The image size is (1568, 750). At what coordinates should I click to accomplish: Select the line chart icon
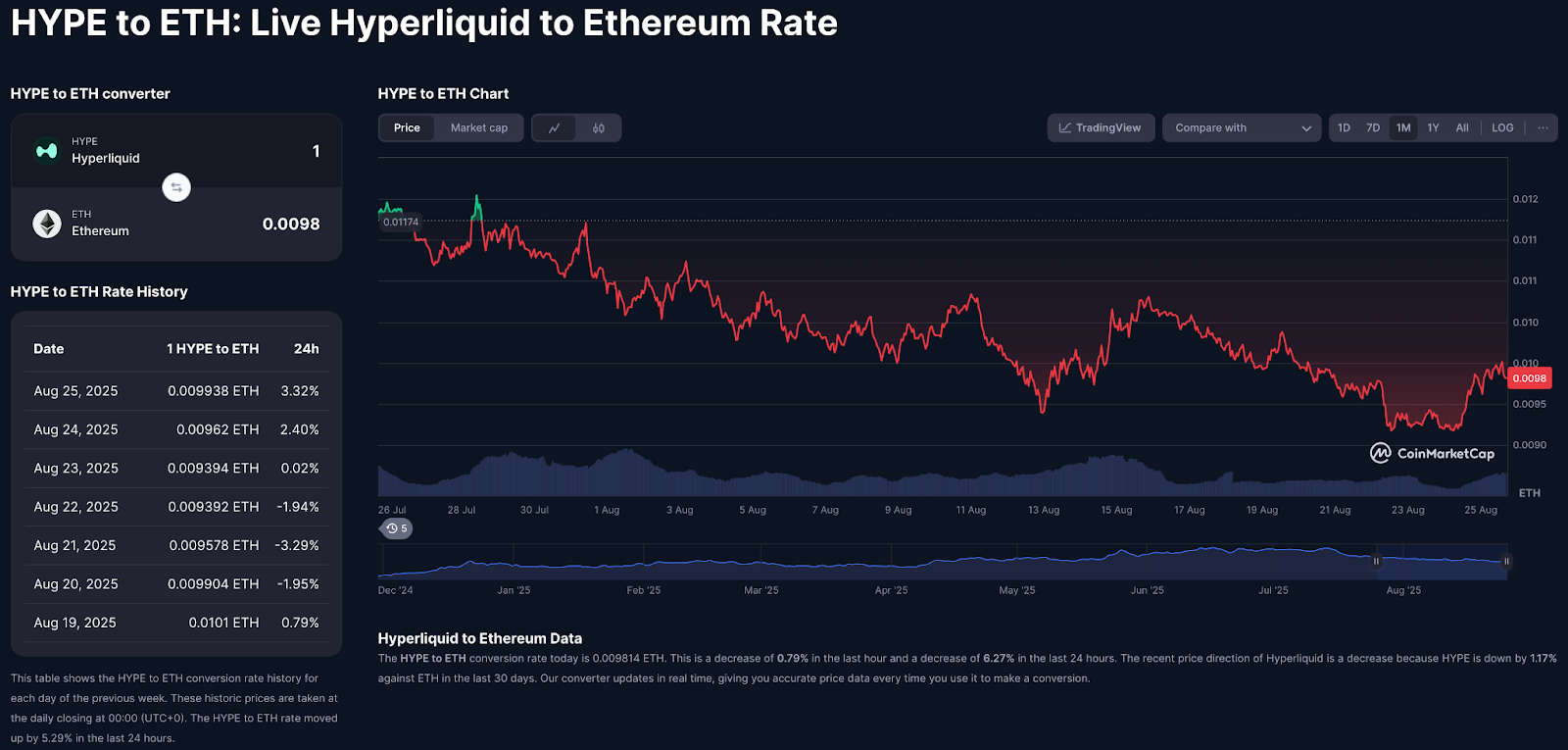pyautogui.click(x=555, y=128)
